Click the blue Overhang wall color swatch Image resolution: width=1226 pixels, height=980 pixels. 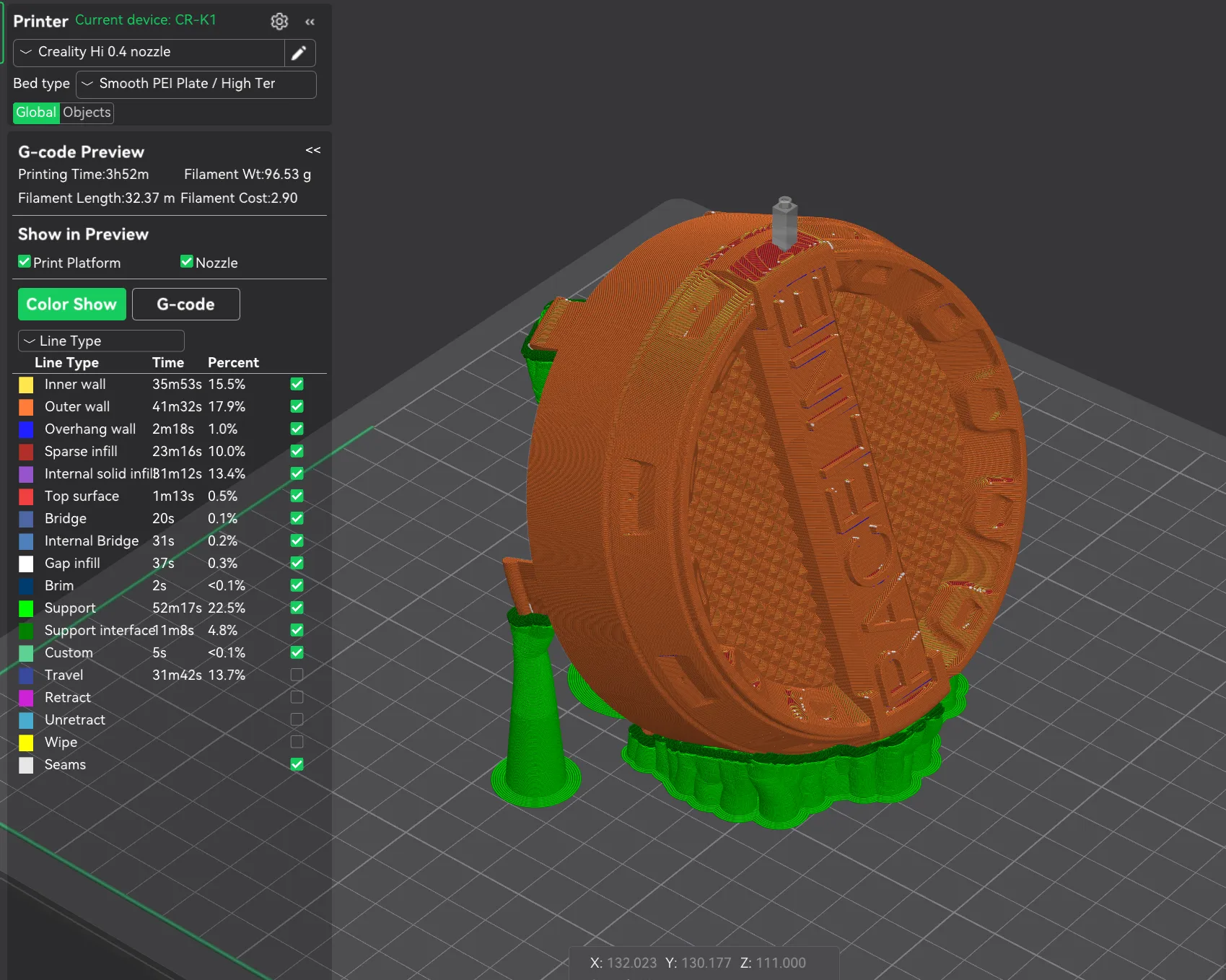click(26, 429)
